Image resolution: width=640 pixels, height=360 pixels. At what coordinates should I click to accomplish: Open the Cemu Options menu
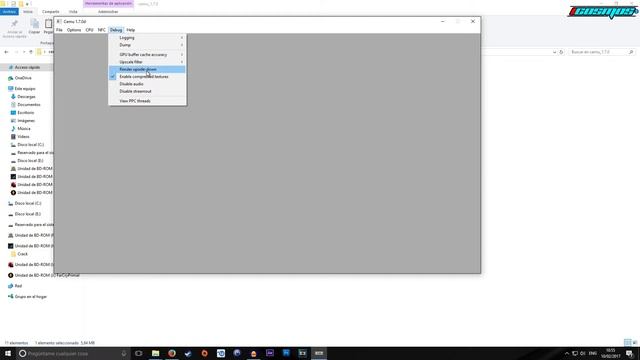(74, 30)
